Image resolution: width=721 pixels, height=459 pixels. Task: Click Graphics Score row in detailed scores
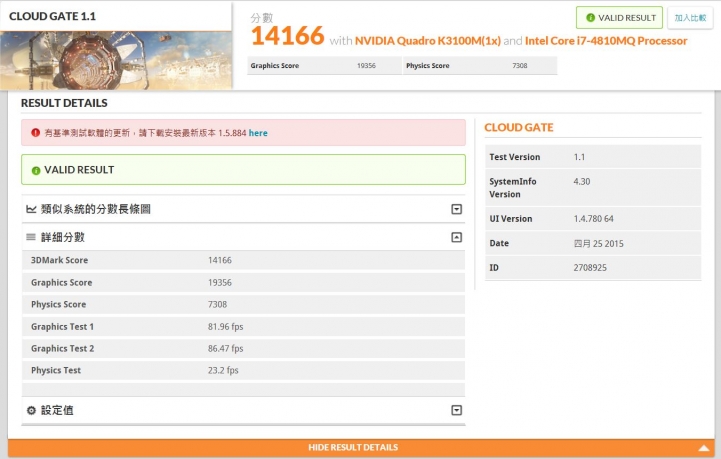pyautogui.click(x=243, y=282)
